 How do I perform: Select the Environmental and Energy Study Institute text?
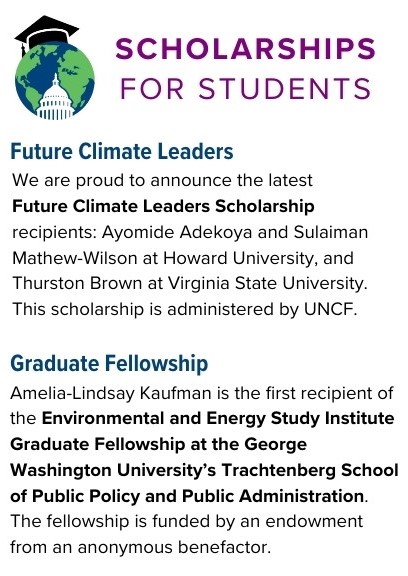(x=218, y=419)
